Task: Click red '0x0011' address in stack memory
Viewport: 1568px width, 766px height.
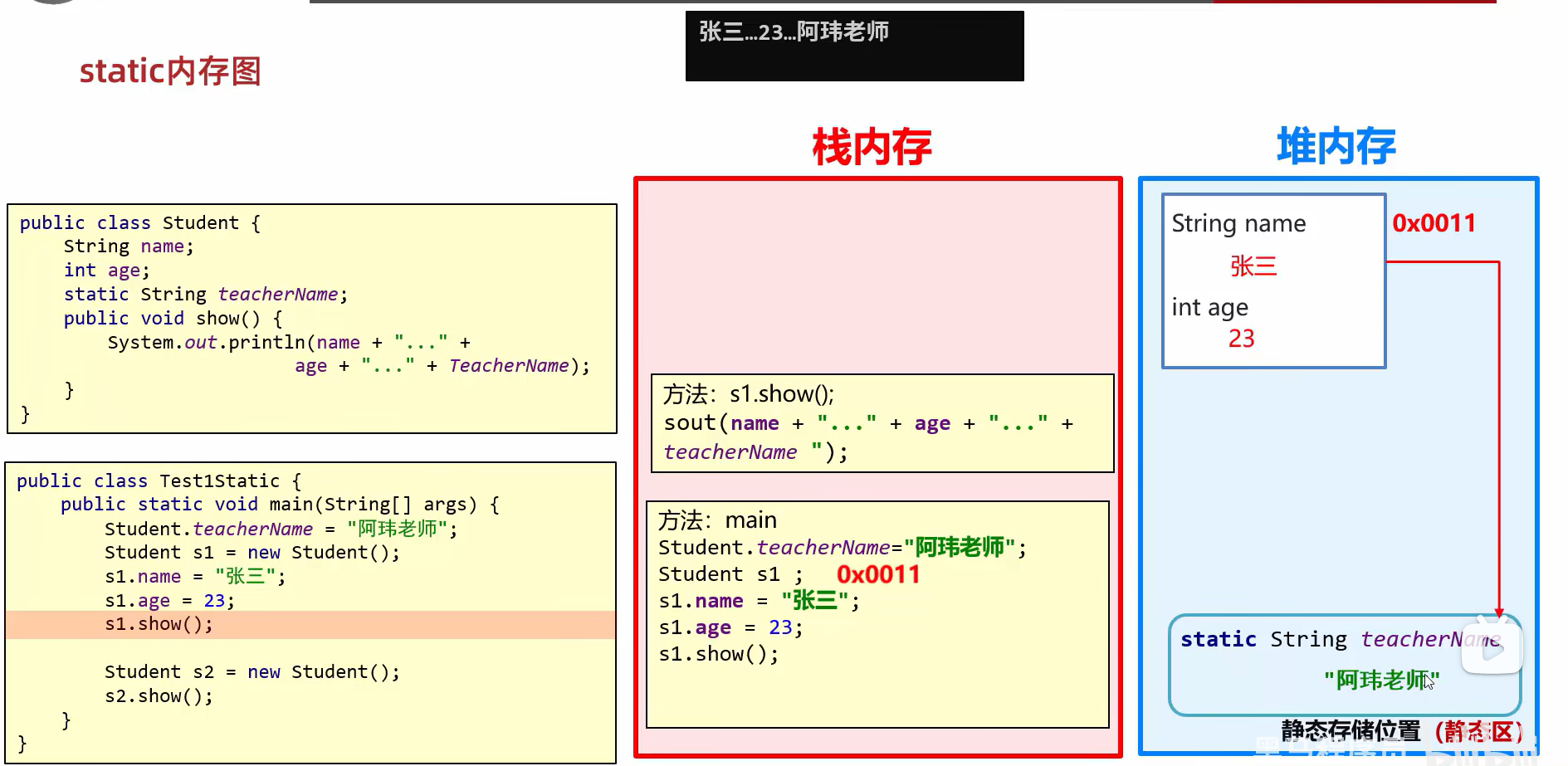Action: click(878, 574)
